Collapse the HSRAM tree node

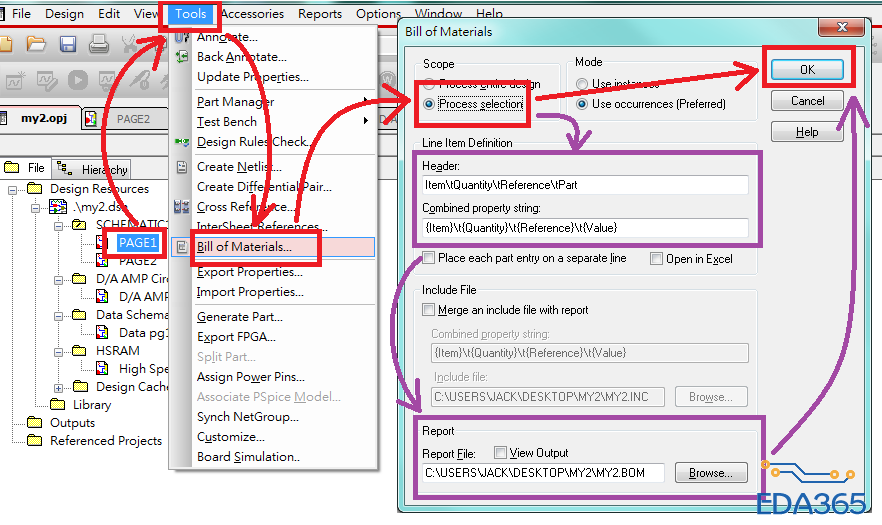(58, 352)
